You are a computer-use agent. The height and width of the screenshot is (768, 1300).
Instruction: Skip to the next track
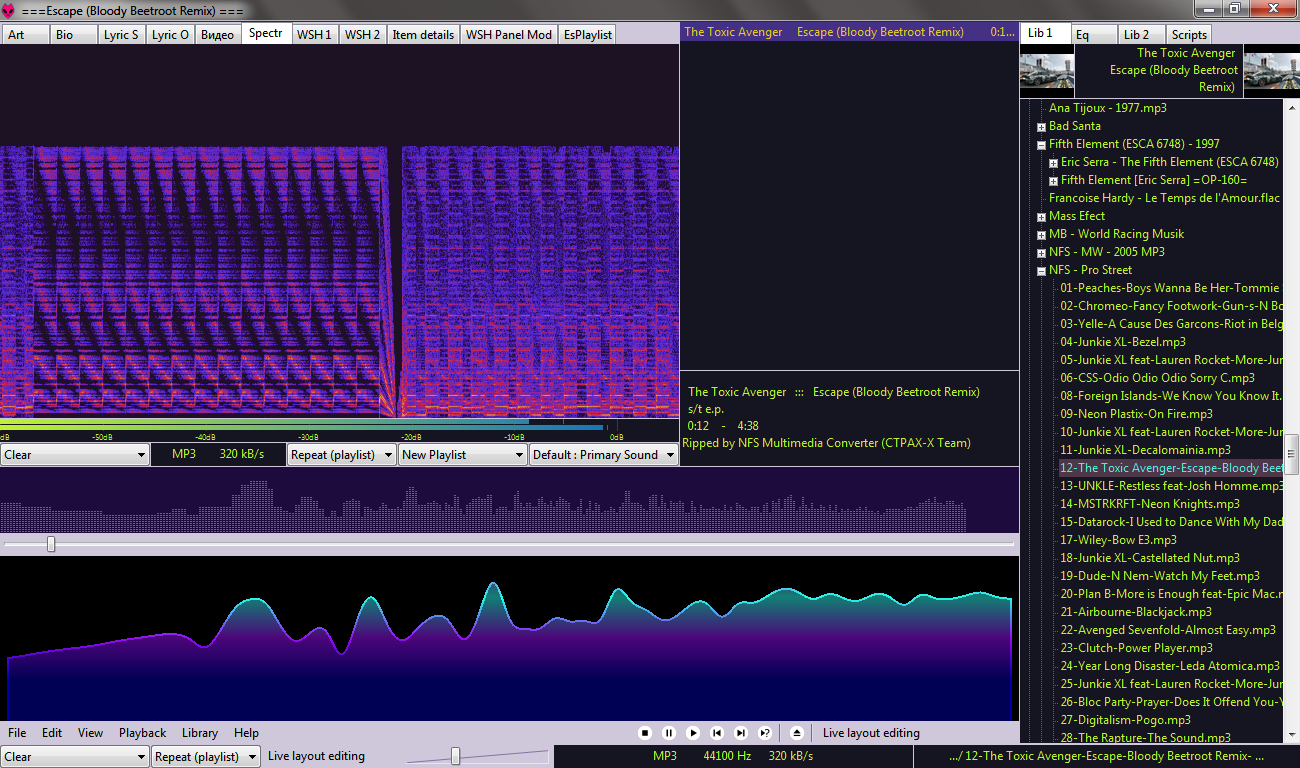click(x=741, y=733)
